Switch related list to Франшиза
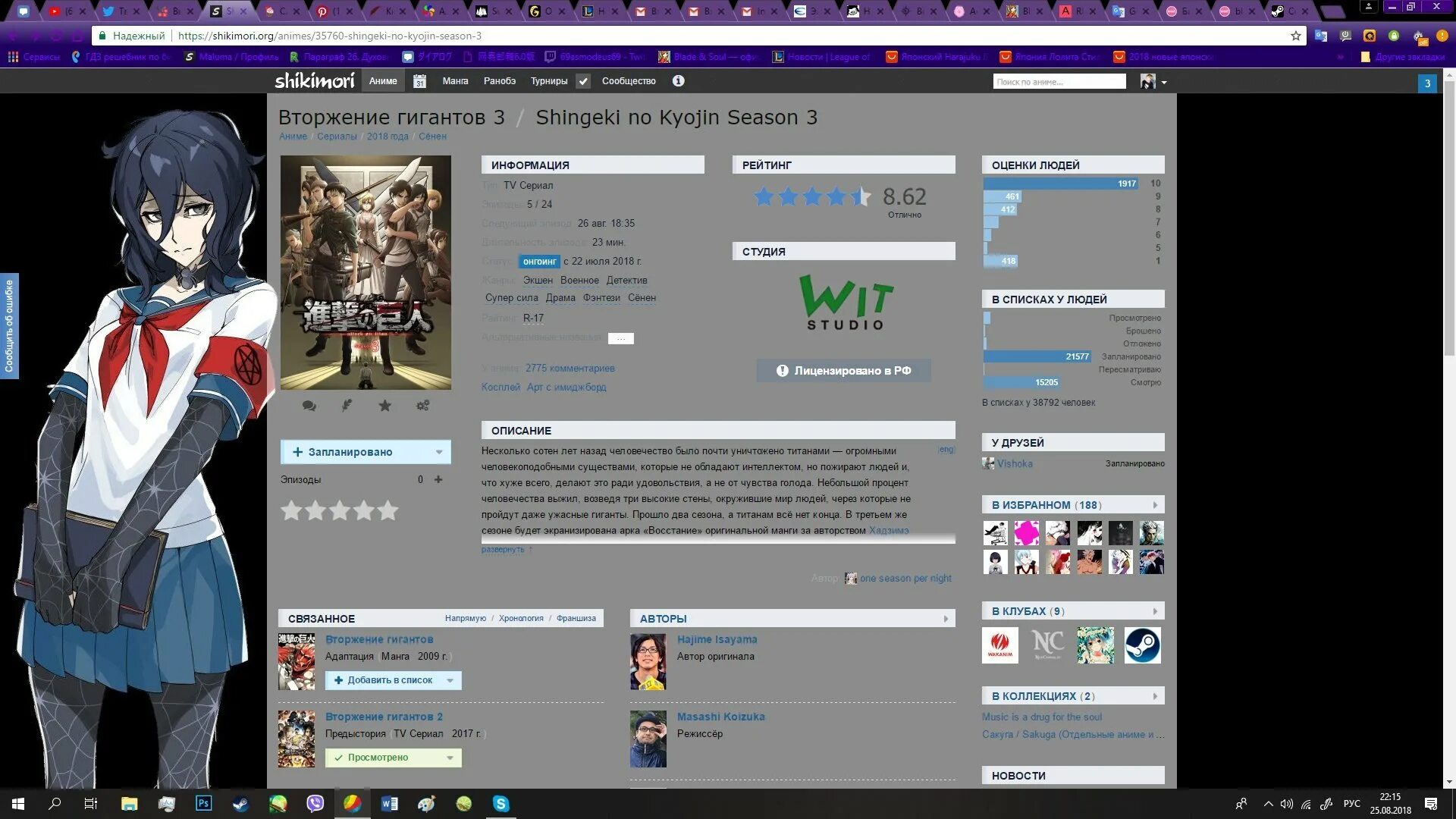The image size is (1456, 819). [576, 619]
